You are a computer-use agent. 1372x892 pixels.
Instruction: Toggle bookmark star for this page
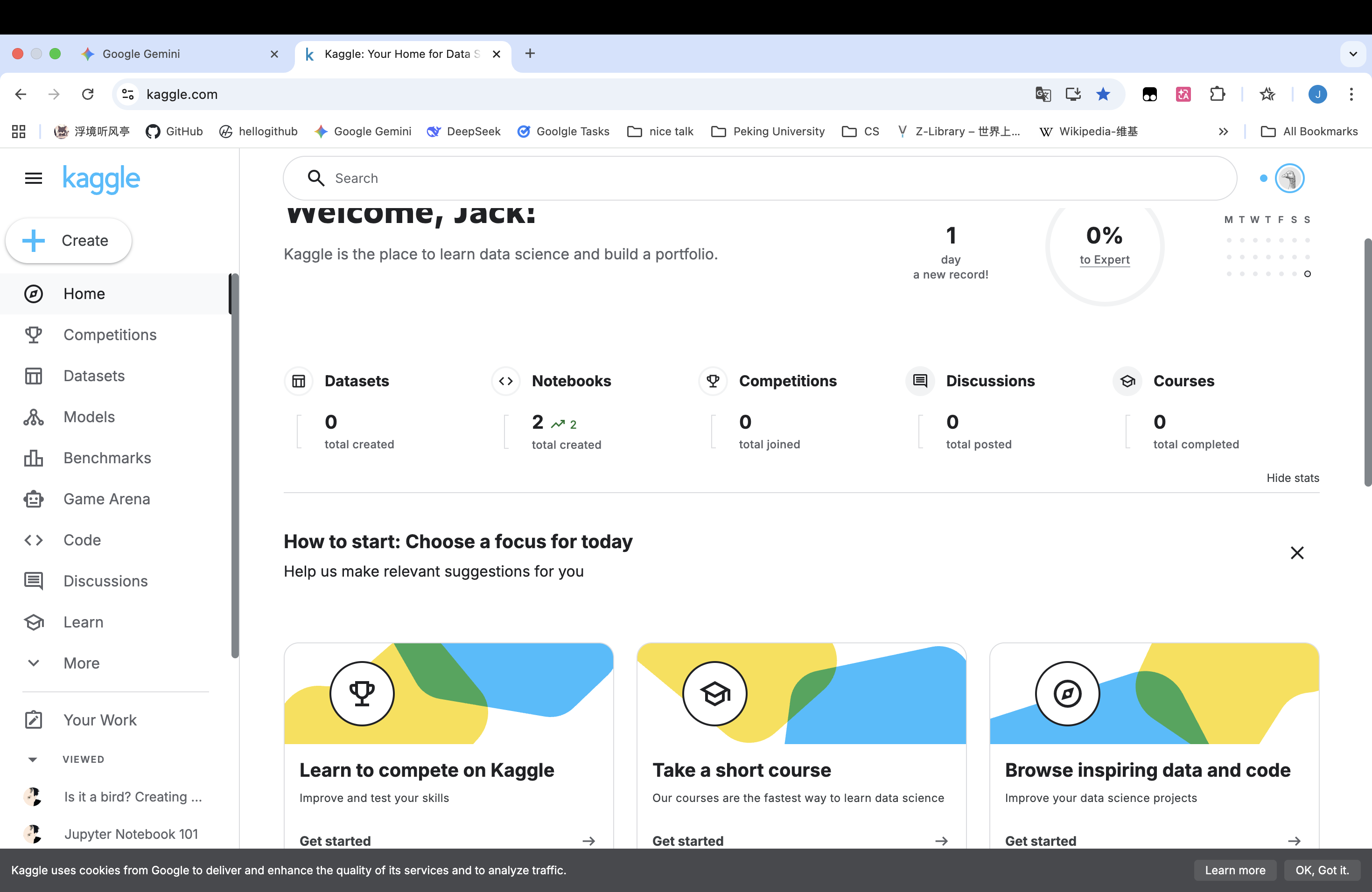coord(1103,94)
